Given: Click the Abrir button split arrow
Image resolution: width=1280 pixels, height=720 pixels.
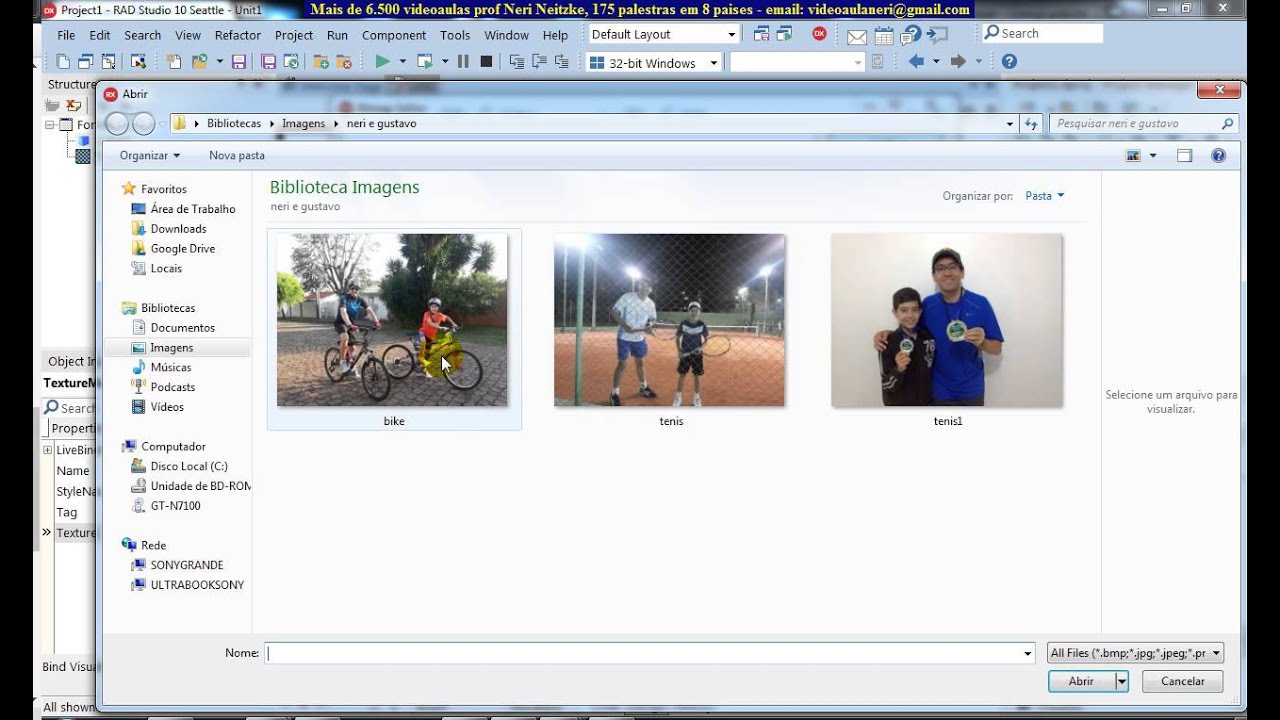Looking at the screenshot, I should [x=1122, y=681].
